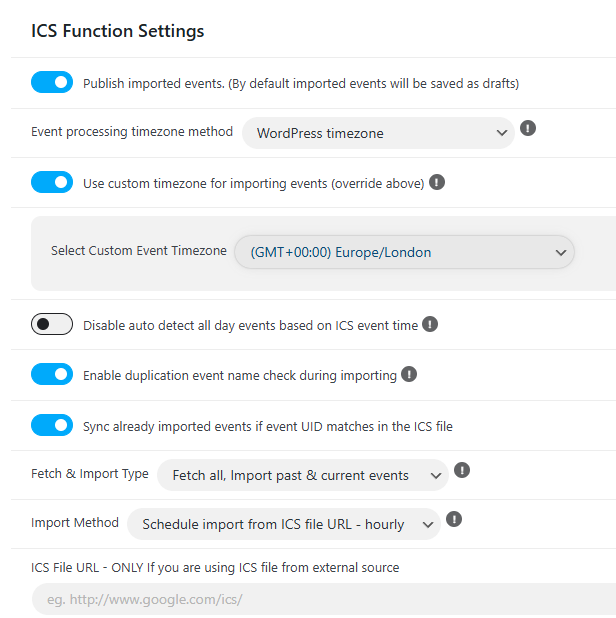Image resolution: width=616 pixels, height=618 pixels.
Task: Click info icon beside Fetch & Import Type
Action: click(462, 470)
